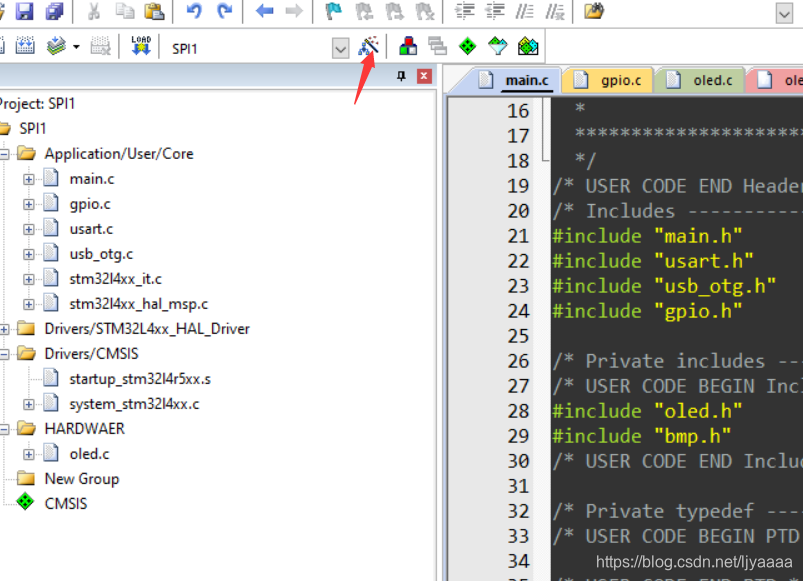
Task: Expand the gpio.c file node
Action: point(29,204)
